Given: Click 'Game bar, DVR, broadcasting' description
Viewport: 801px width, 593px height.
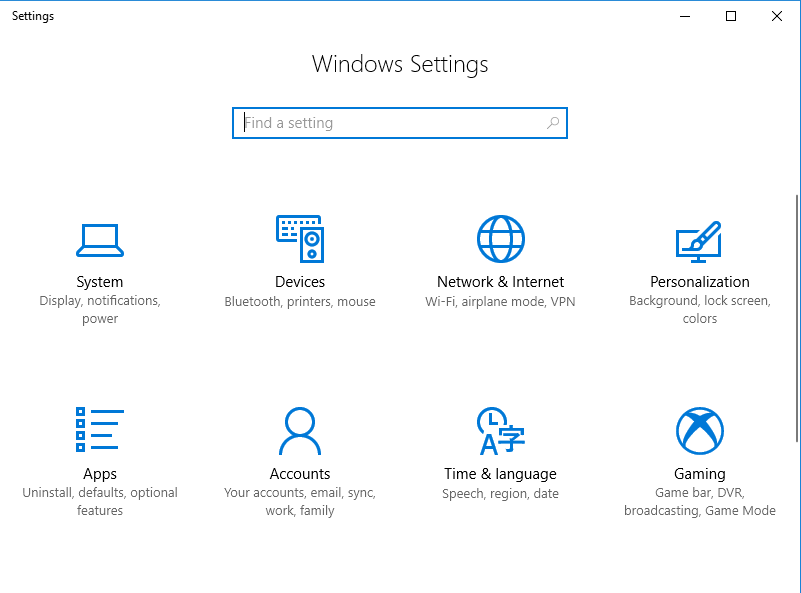Looking at the screenshot, I should point(700,502).
